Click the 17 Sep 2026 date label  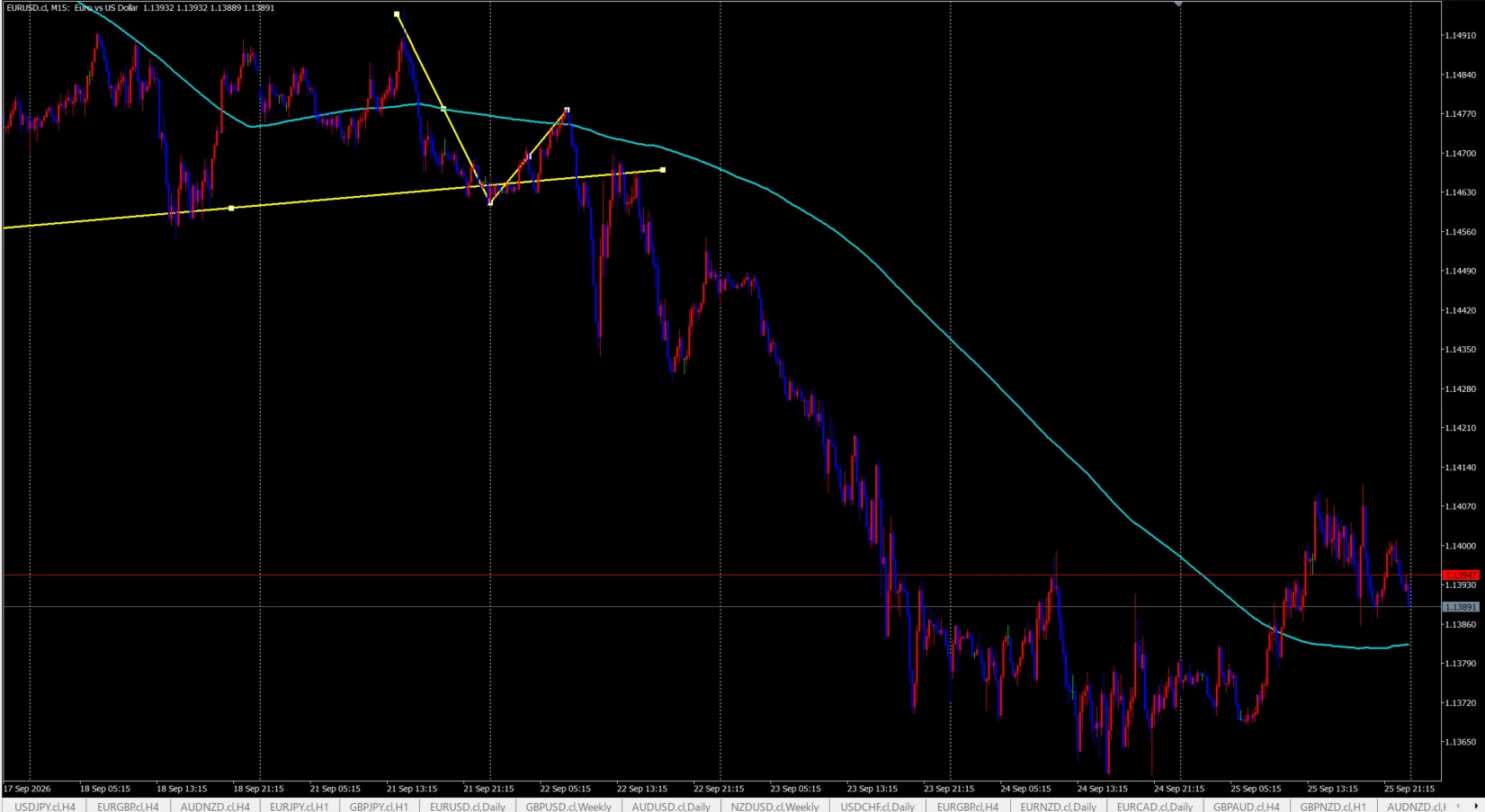coord(27,789)
